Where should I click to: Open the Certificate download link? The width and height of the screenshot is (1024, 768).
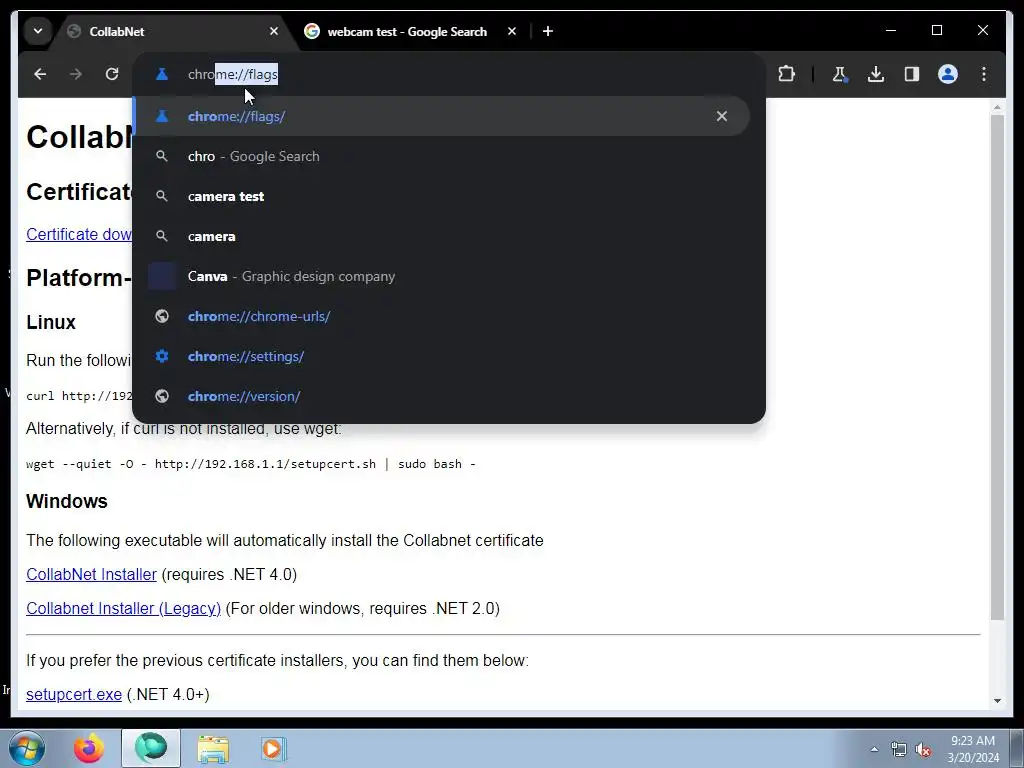(79, 234)
